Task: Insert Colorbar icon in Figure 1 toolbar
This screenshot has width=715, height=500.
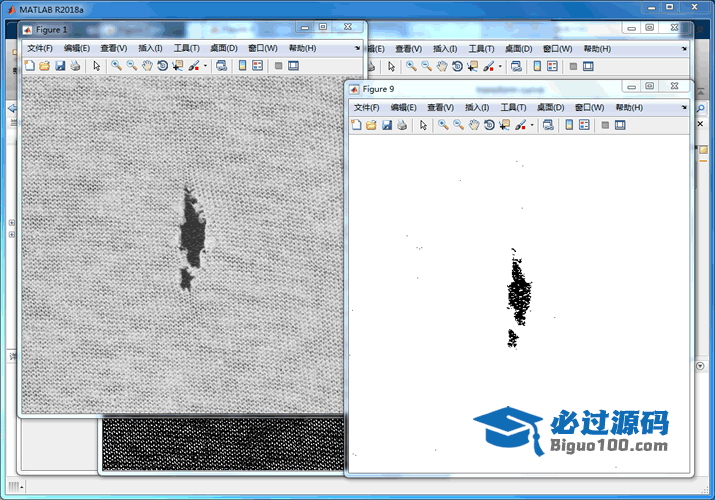Action: tap(243, 66)
